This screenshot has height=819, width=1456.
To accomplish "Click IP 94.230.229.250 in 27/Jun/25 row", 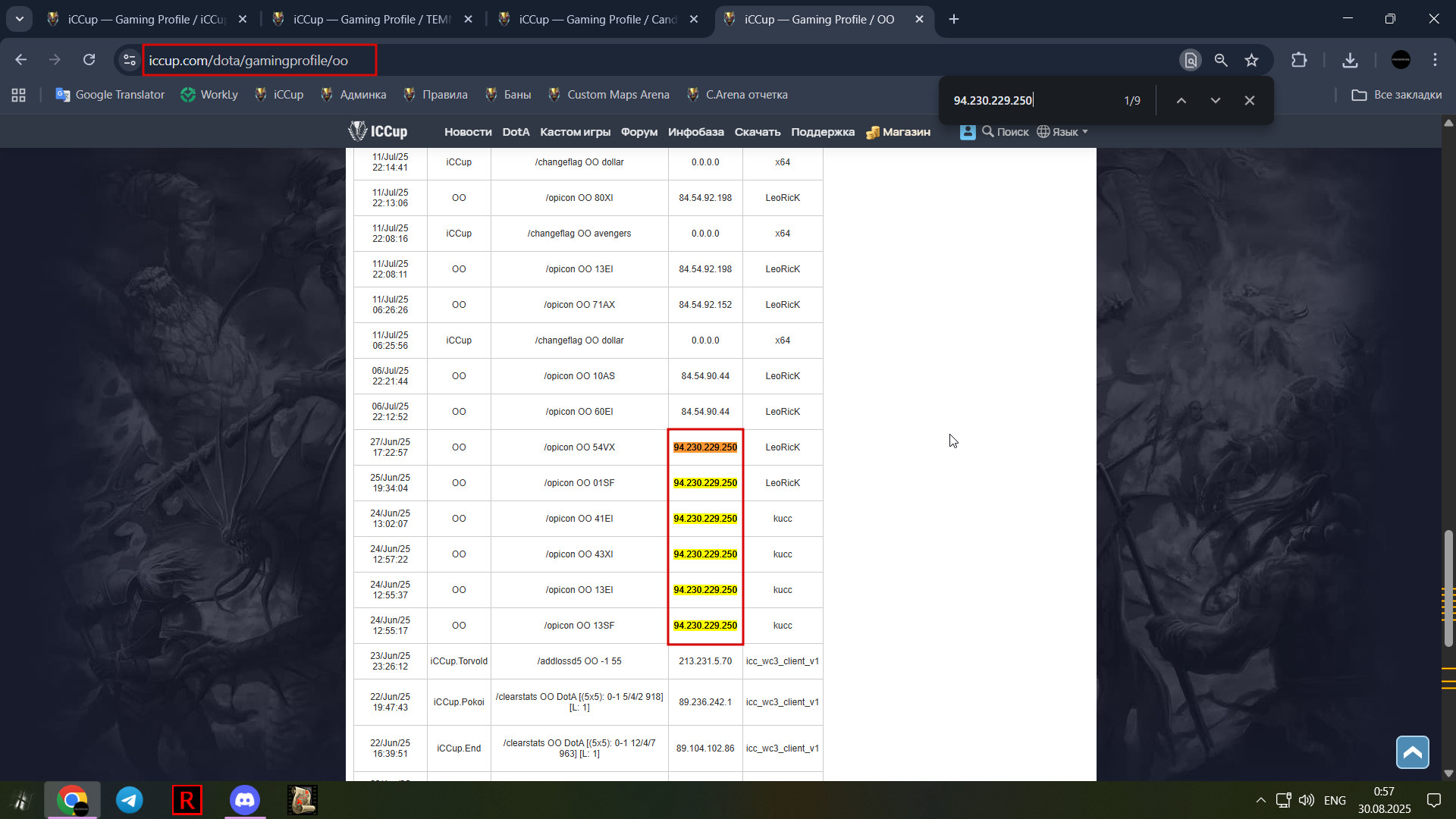I will pos(705,447).
